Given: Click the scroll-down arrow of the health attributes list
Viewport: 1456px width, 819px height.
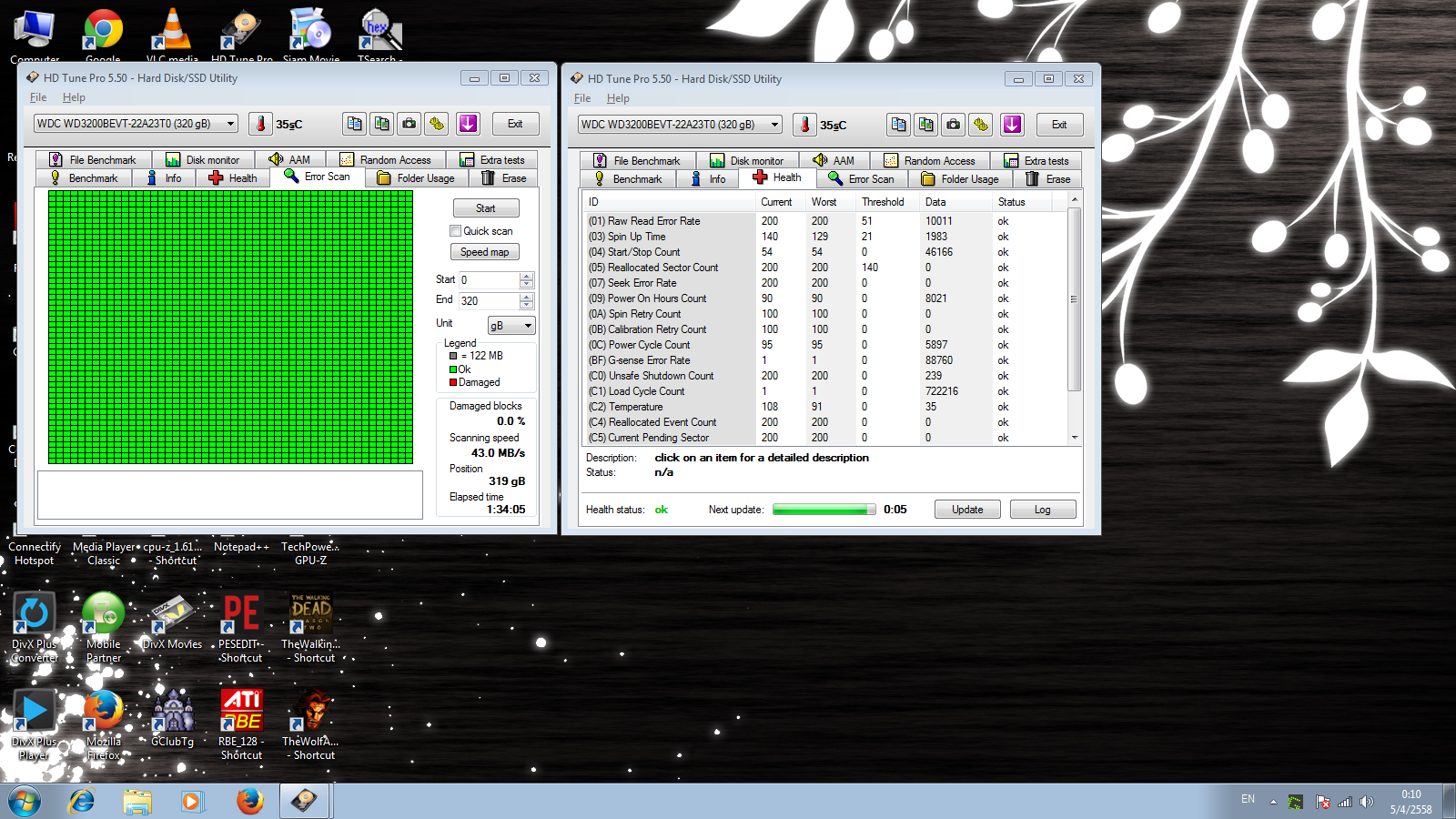Looking at the screenshot, I should coord(1075,438).
